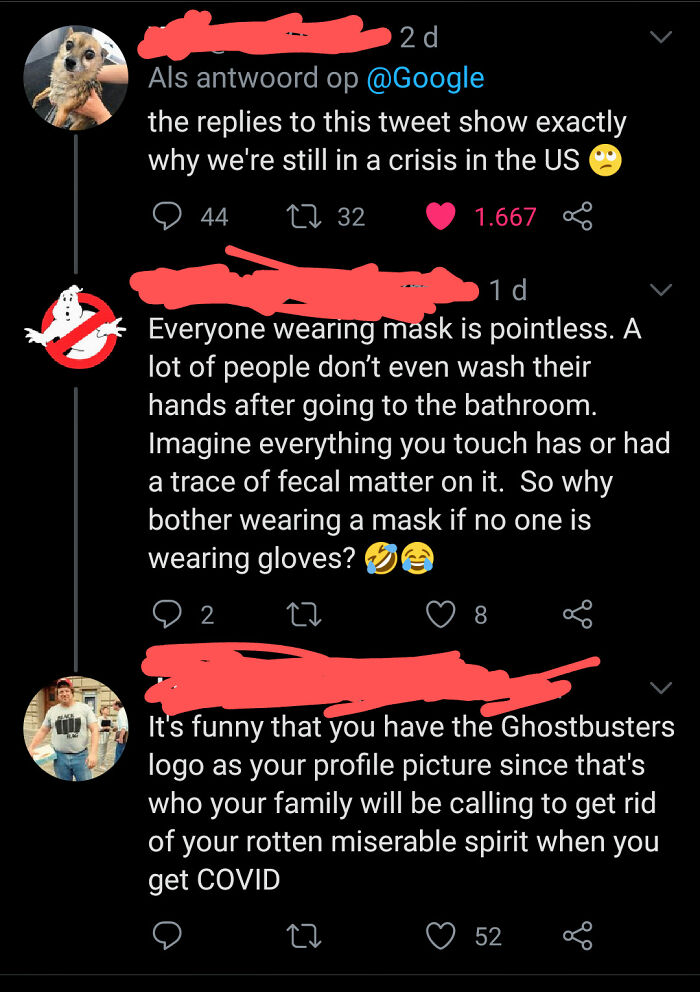Like the mask tweet with 8 likes
This screenshot has height=992, width=700.
click(x=440, y=614)
